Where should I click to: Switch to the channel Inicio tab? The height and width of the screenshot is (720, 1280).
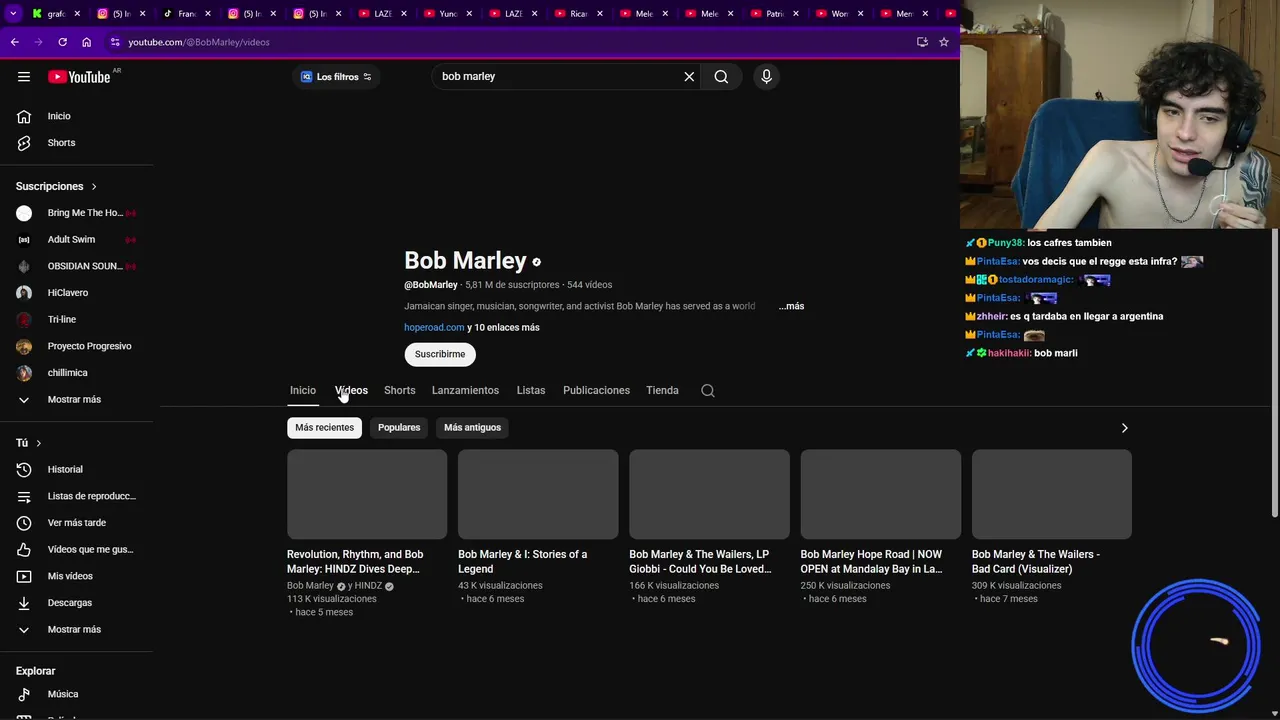[302, 391]
